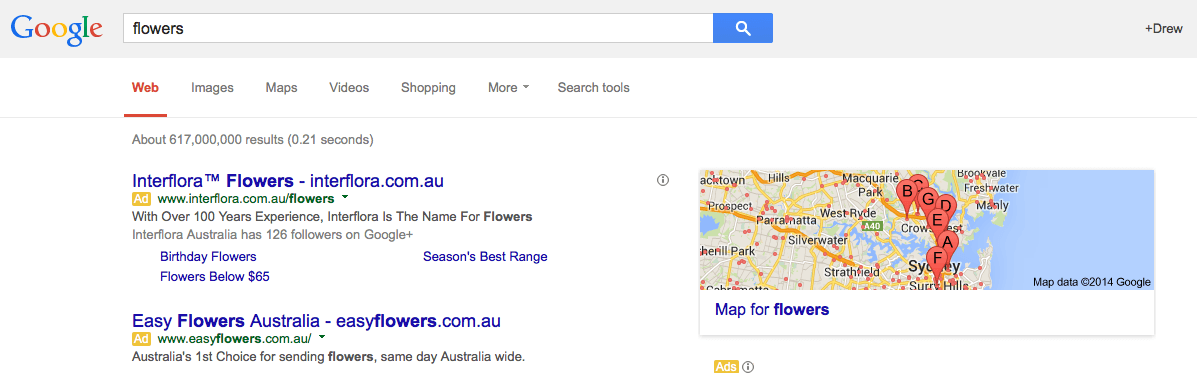1197x373 pixels.
Task: Click the info icon next to Ads label
Action: (x=748, y=367)
